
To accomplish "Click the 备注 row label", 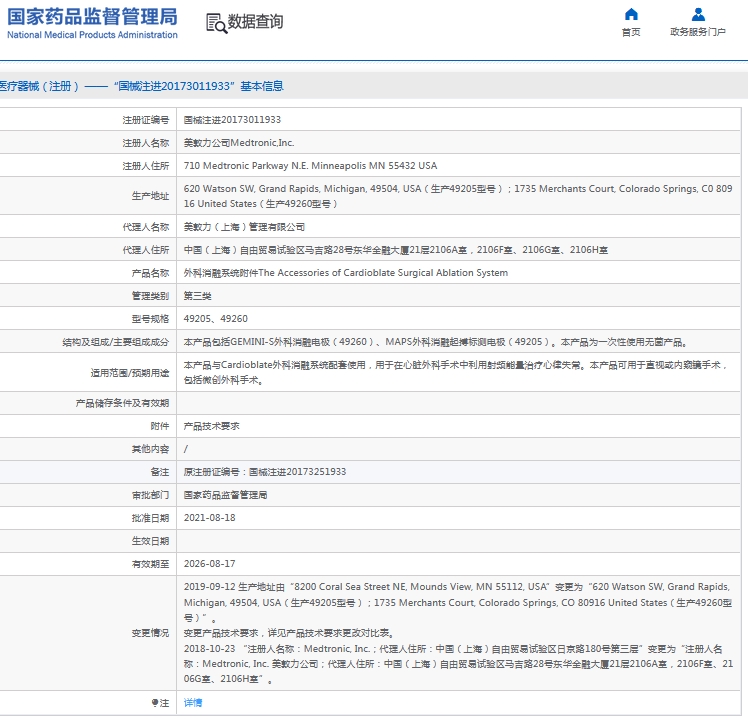I will pos(160,472).
